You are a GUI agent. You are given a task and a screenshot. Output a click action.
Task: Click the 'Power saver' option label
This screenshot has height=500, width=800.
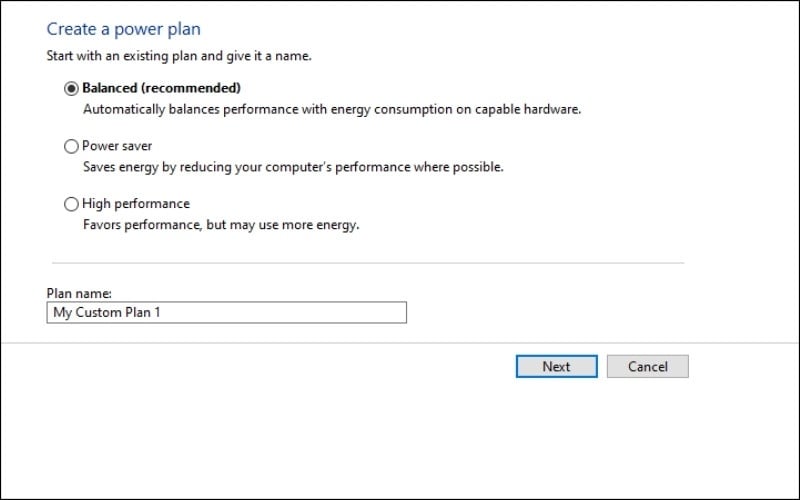[x=117, y=146]
